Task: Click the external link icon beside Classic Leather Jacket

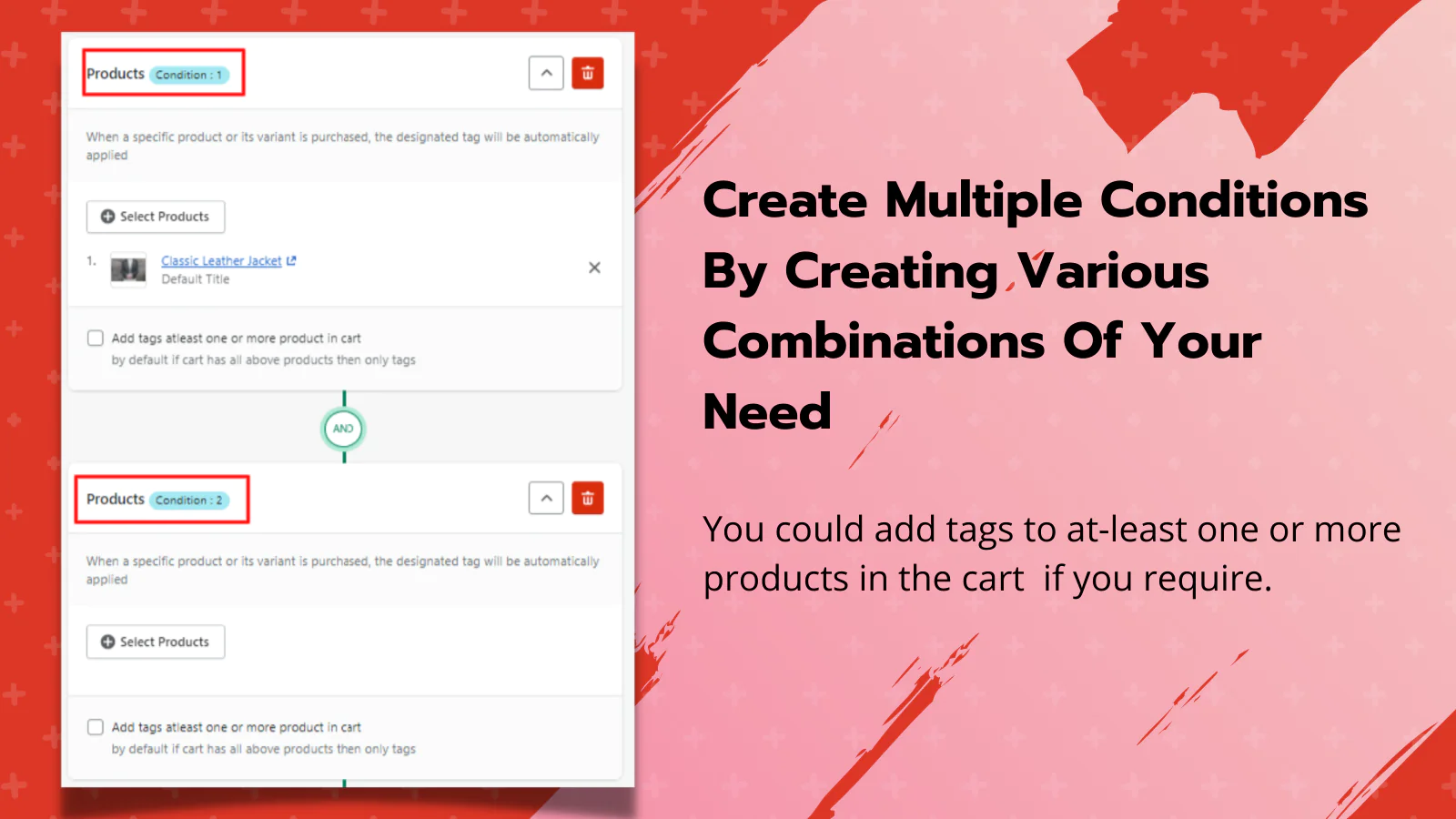Action: (291, 261)
